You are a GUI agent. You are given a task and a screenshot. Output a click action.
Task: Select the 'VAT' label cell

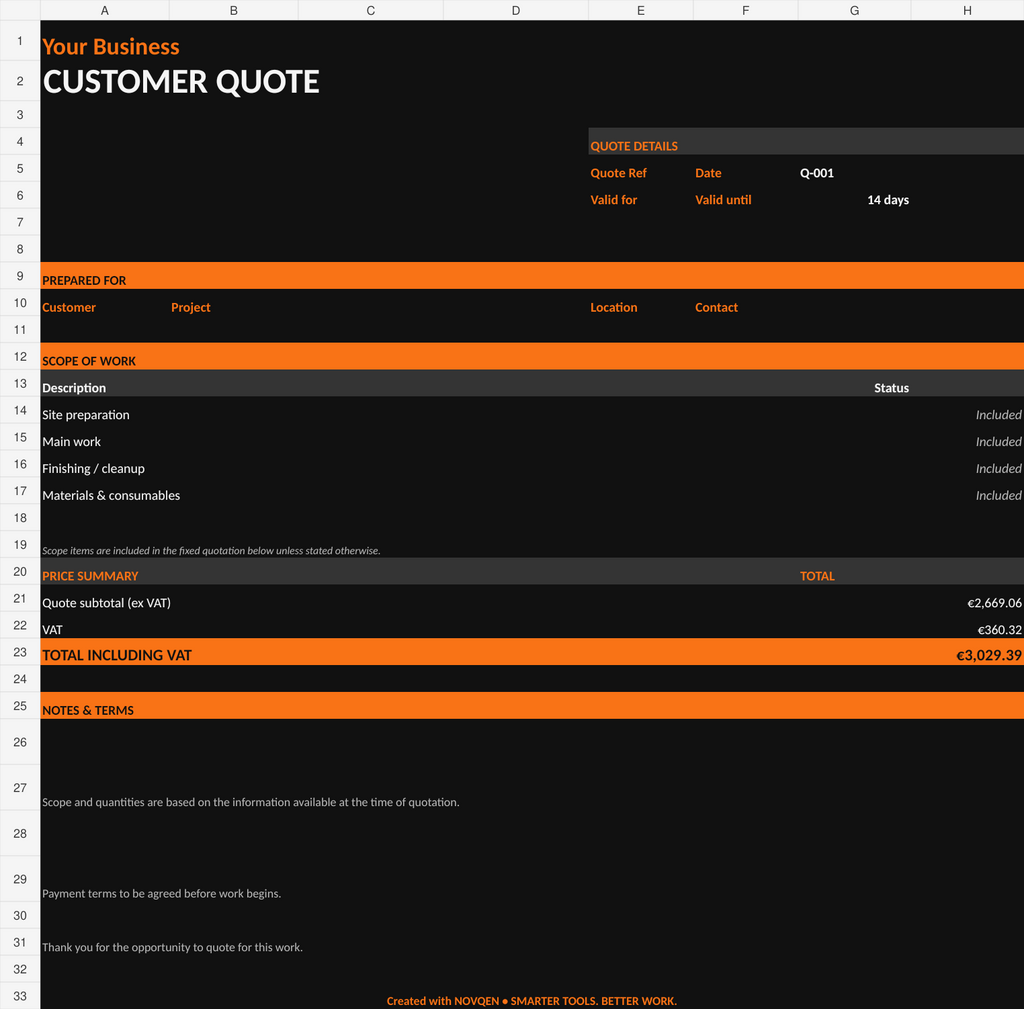pyautogui.click(x=52, y=630)
